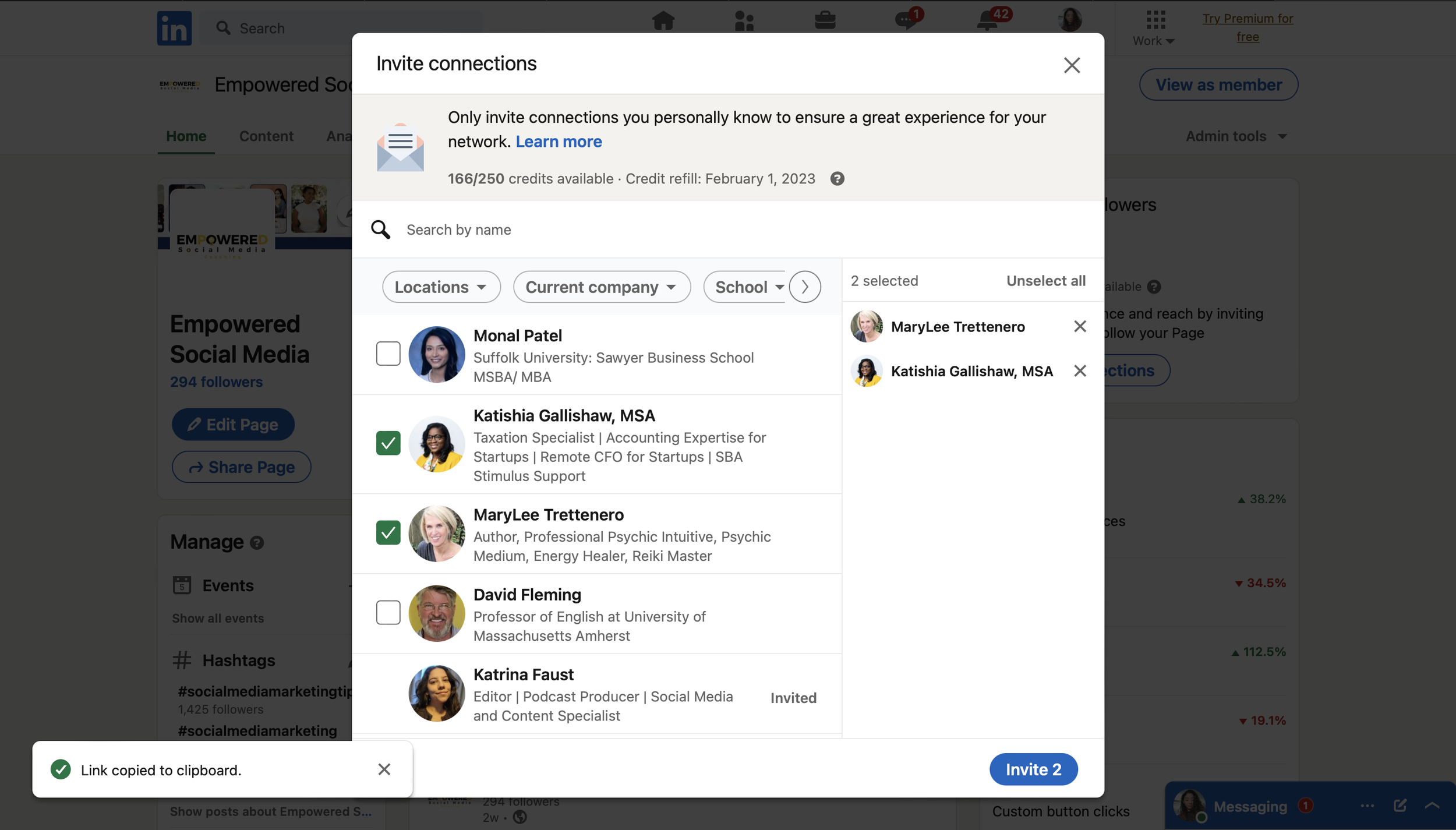The width and height of the screenshot is (1456, 830).
Task: Expand the Messaging panel with chevron
Action: (1432, 806)
